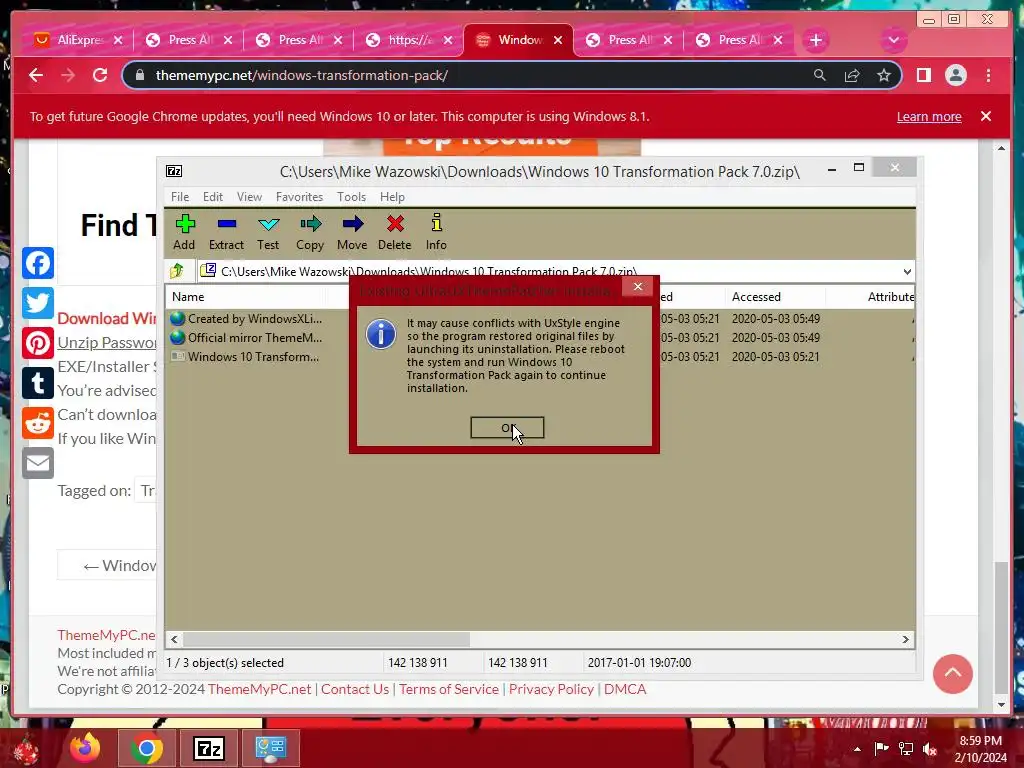1024x768 pixels.
Task: Open Terms of Service link
Action: tap(449, 689)
